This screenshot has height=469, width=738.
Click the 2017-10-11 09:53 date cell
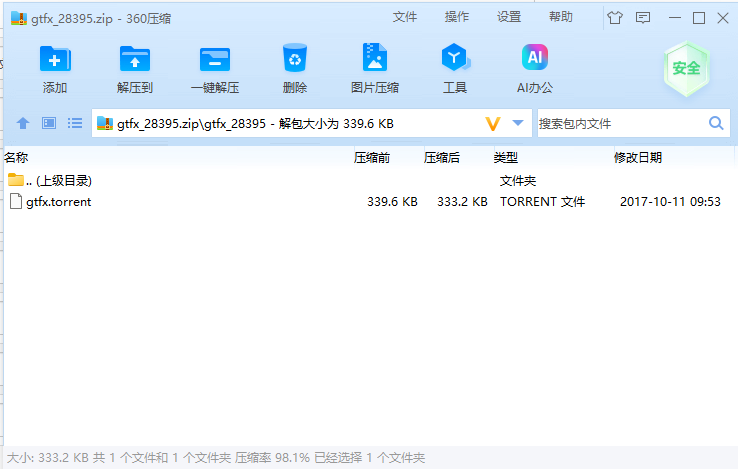pos(670,202)
